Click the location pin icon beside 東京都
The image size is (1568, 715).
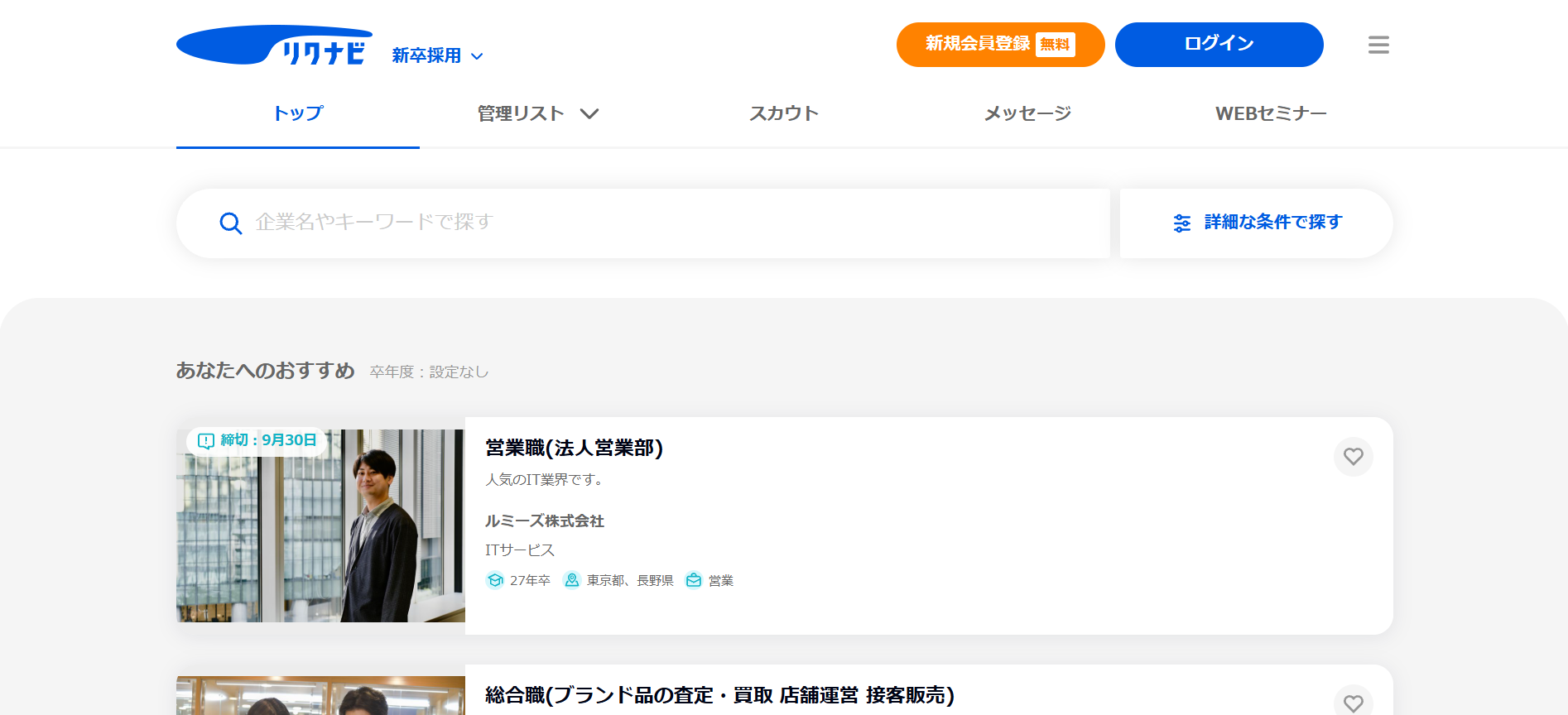click(572, 580)
